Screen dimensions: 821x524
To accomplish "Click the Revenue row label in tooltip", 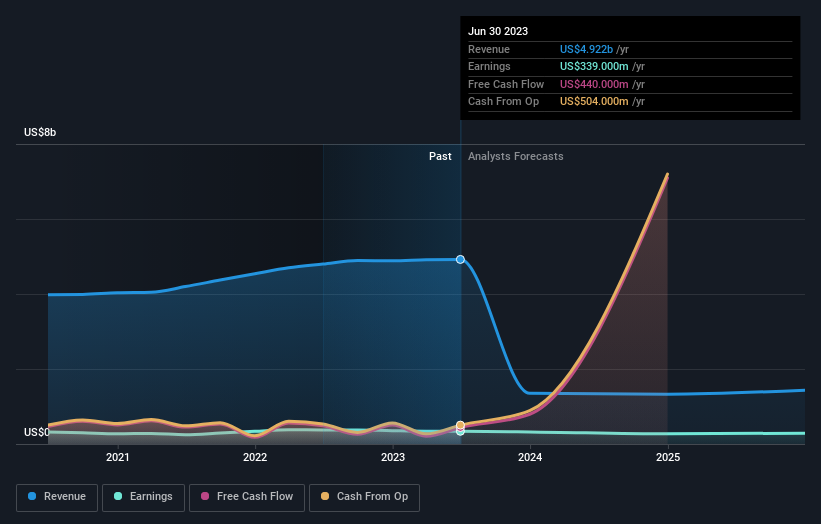I will pos(489,49).
